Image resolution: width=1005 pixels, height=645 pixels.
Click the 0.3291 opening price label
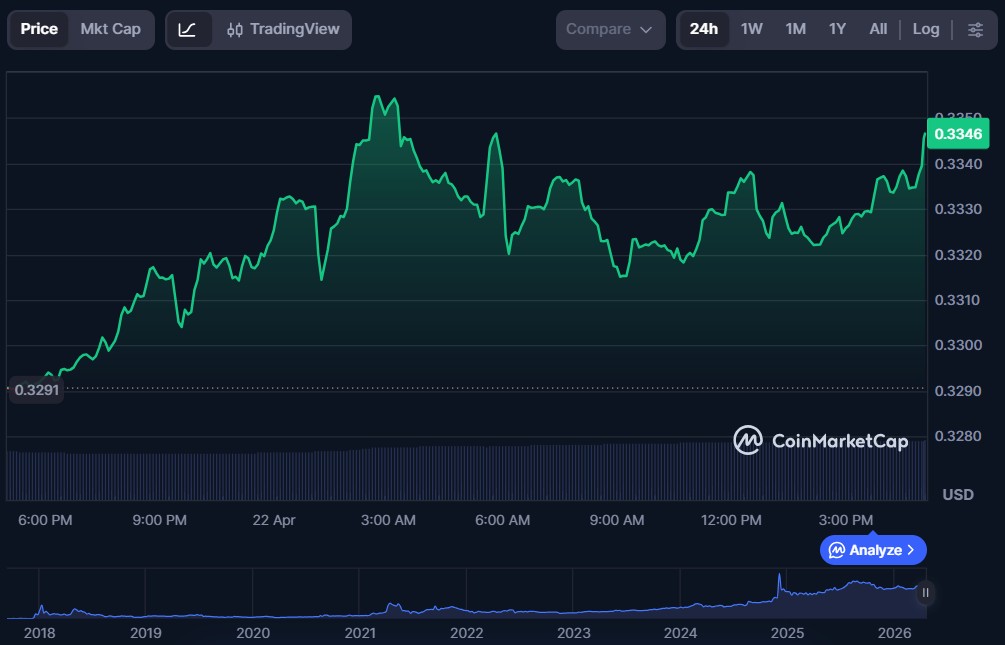[x=36, y=390]
